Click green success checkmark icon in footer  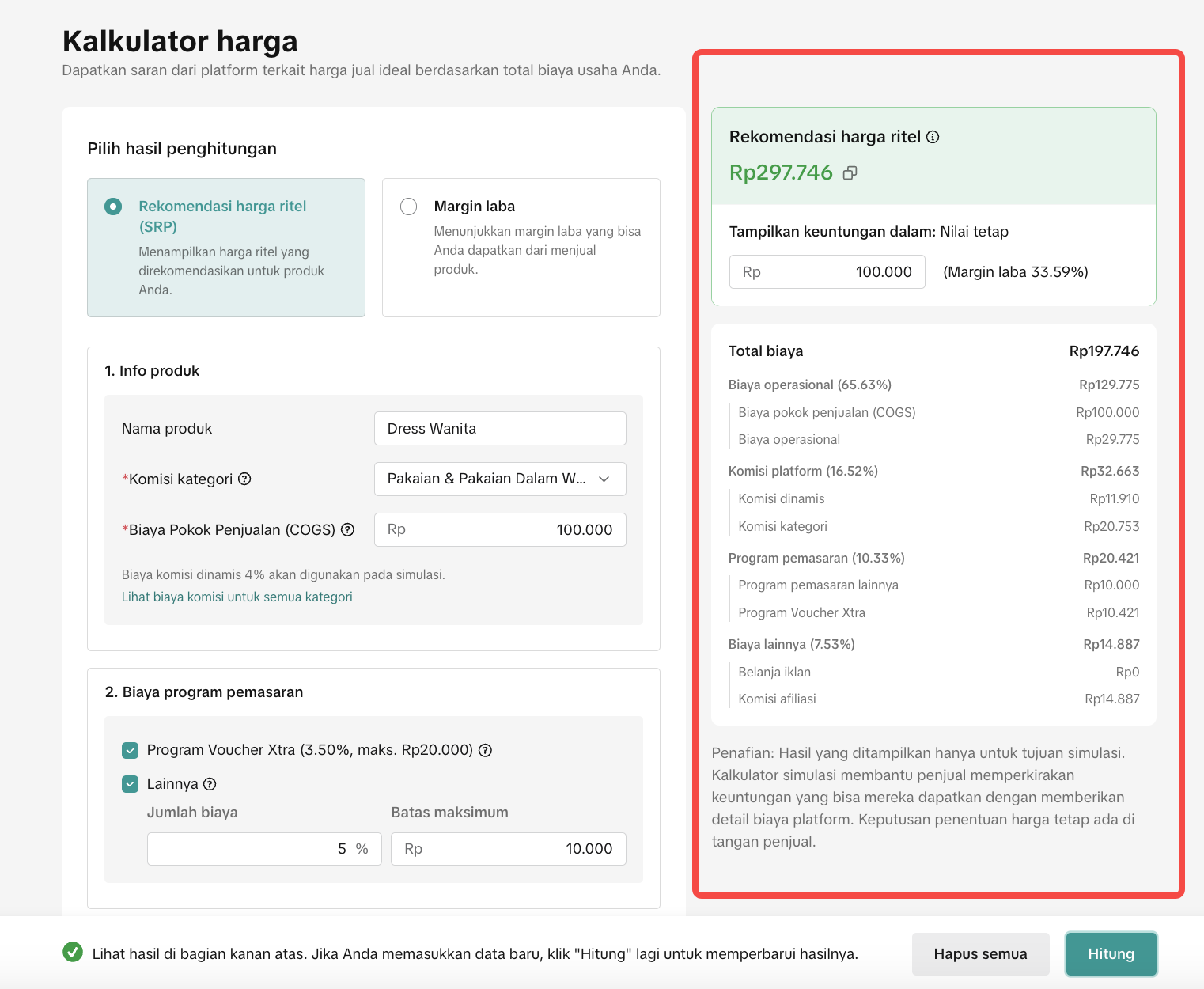click(x=73, y=953)
